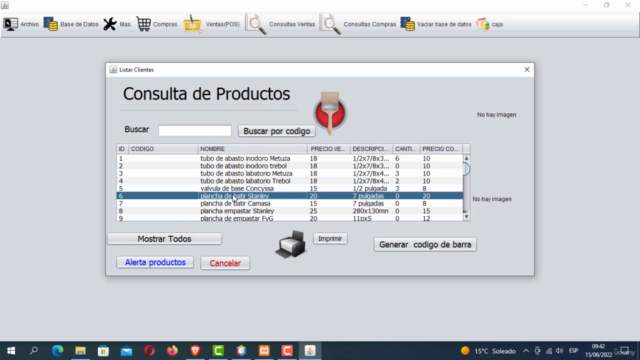This screenshot has width=640, height=360.
Task: Click the CANTI... column header
Action: [x=406, y=149]
